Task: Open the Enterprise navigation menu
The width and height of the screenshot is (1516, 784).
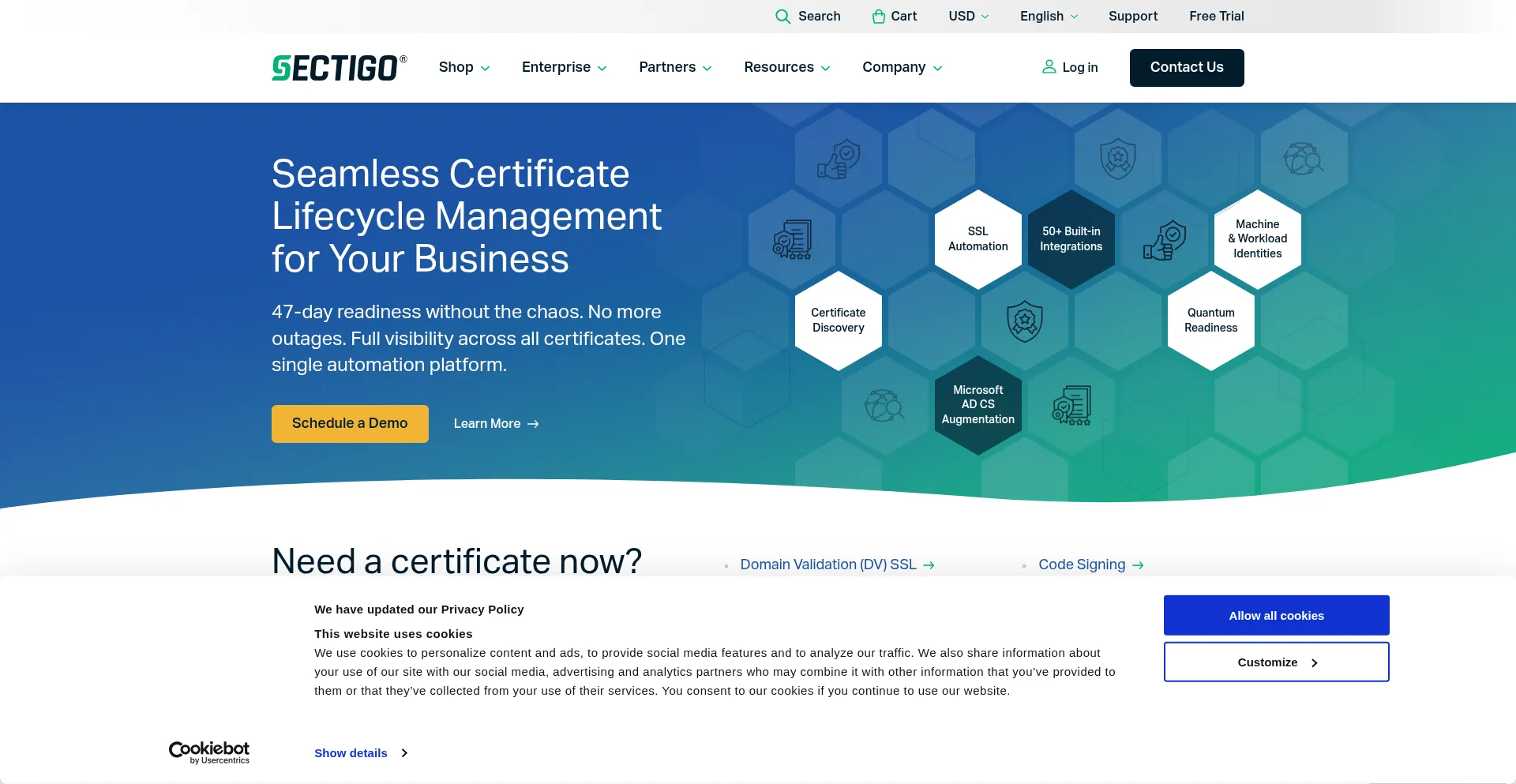Action: point(564,68)
